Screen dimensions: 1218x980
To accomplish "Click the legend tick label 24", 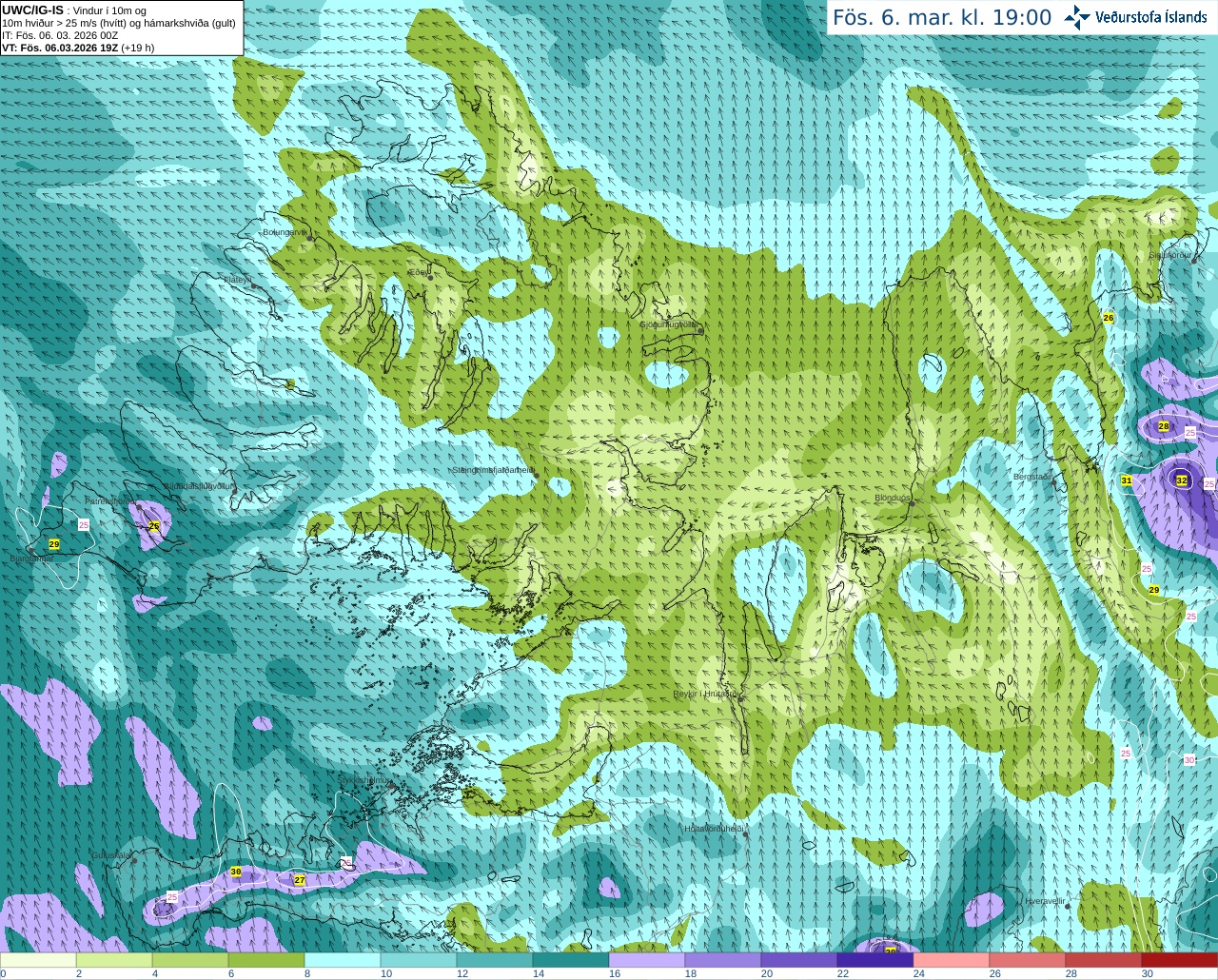I will pyautogui.click(x=919, y=973).
